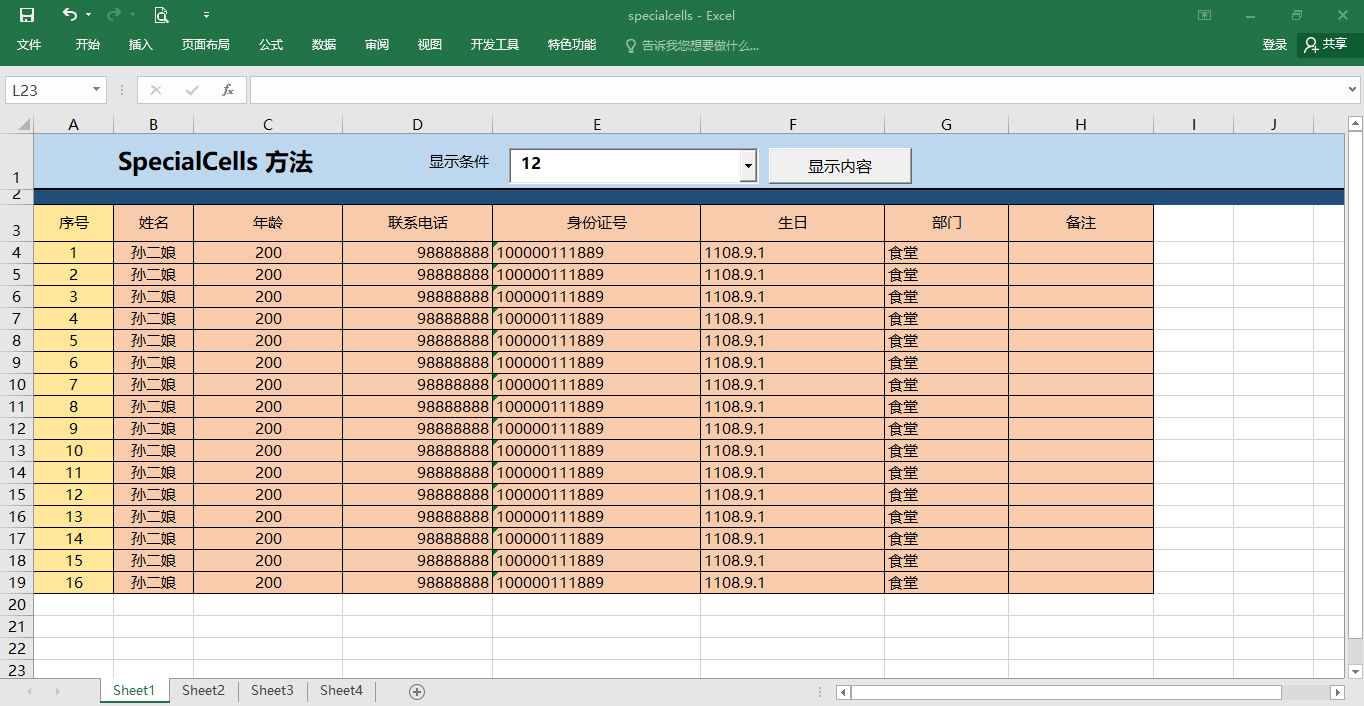This screenshot has width=1364, height=706.
Task: Click the horizontal scrollbar right arrow
Action: [1337, 692]
